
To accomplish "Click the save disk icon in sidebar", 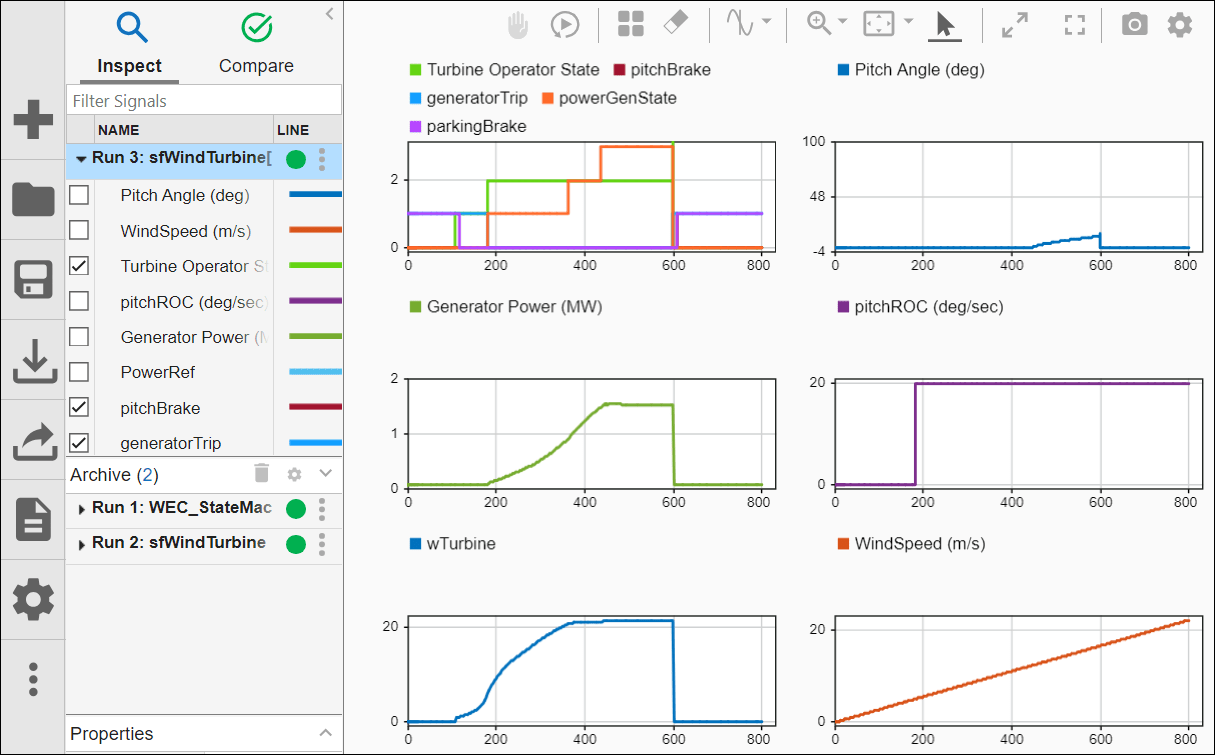I will pos(32,280).
